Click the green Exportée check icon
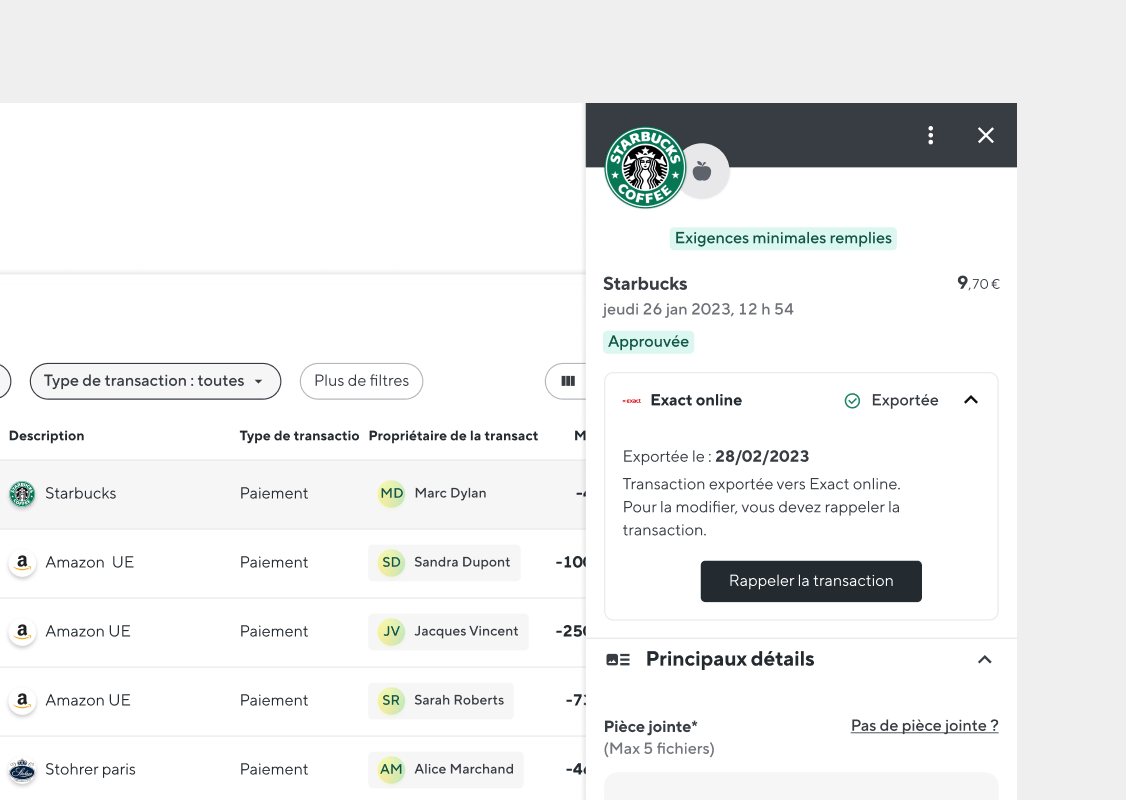Screen dimensions: 1126x800 [852, 401]
